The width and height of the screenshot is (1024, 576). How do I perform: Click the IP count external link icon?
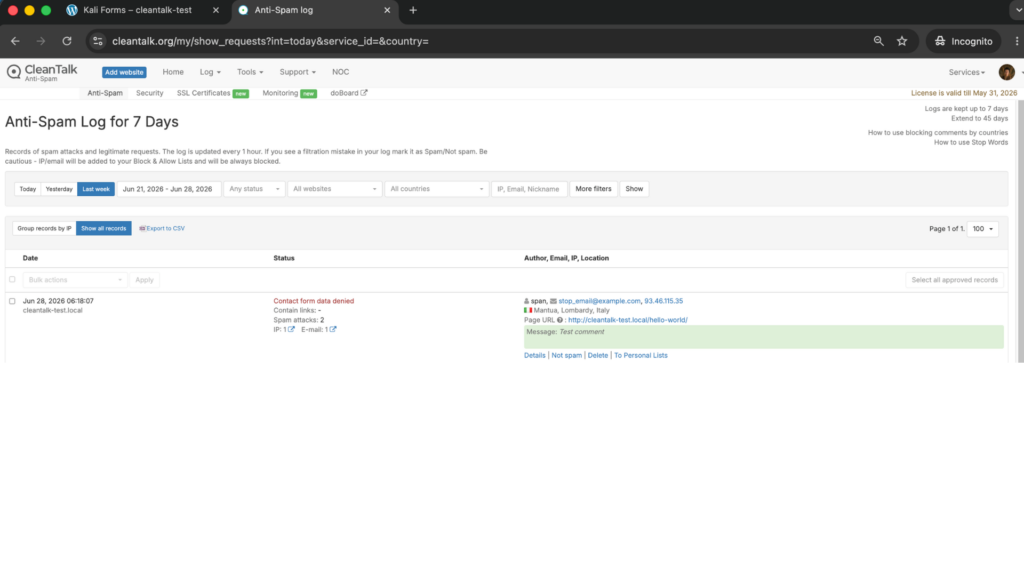click(x=291, y=329)
